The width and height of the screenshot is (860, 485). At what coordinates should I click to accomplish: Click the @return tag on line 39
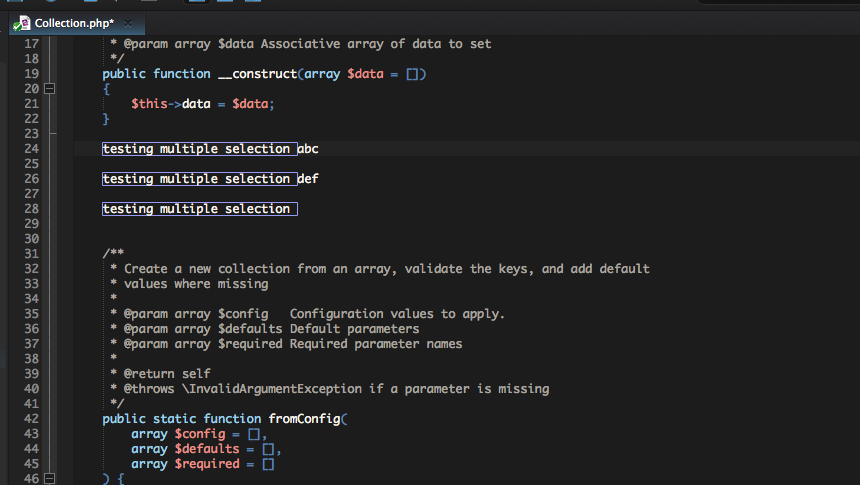148,374
